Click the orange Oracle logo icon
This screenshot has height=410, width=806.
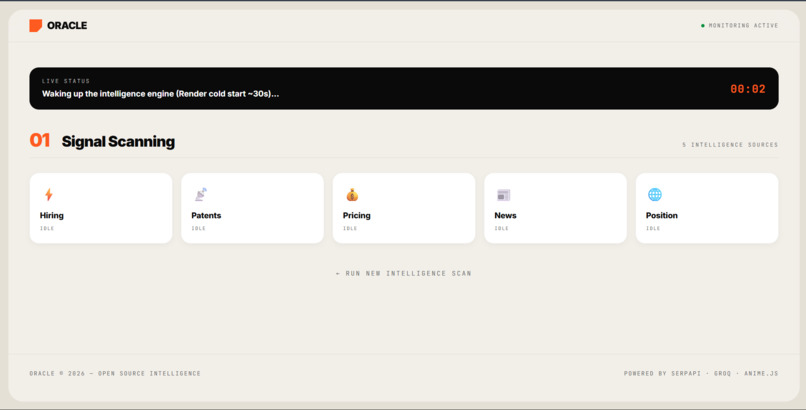point(35,26)
